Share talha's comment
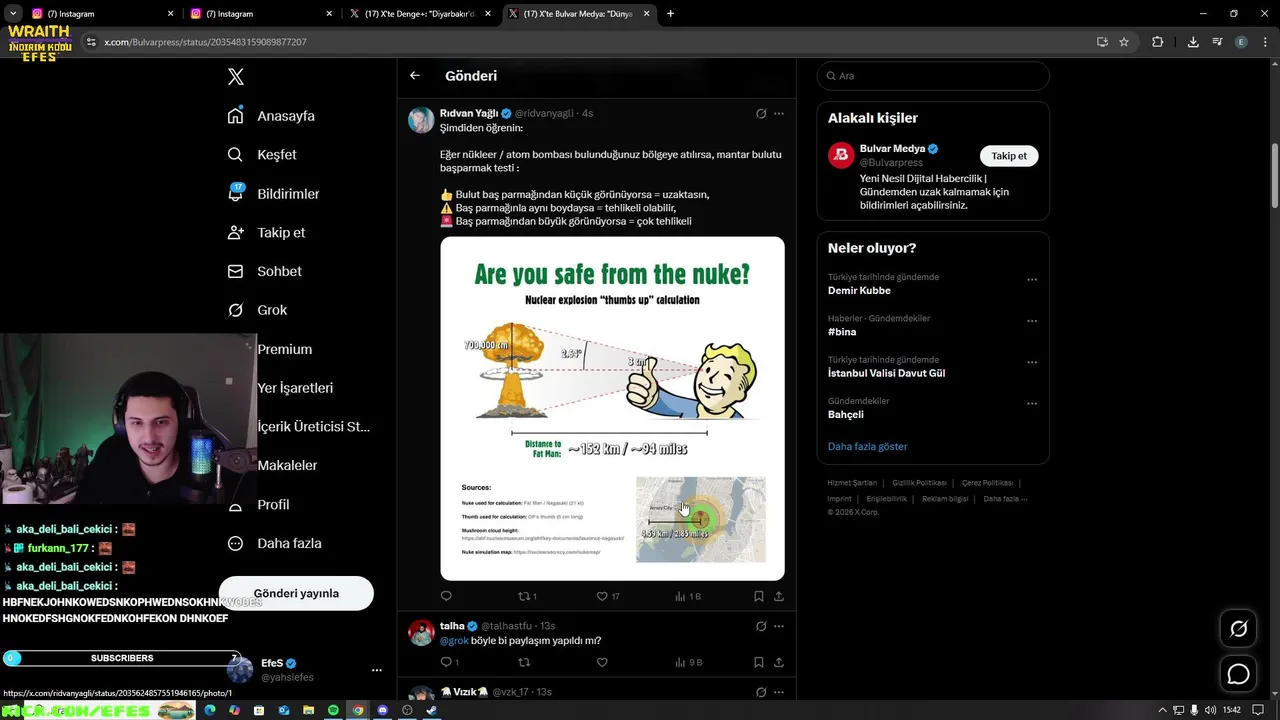This screenshot has height=720, width=1280. 779,662
